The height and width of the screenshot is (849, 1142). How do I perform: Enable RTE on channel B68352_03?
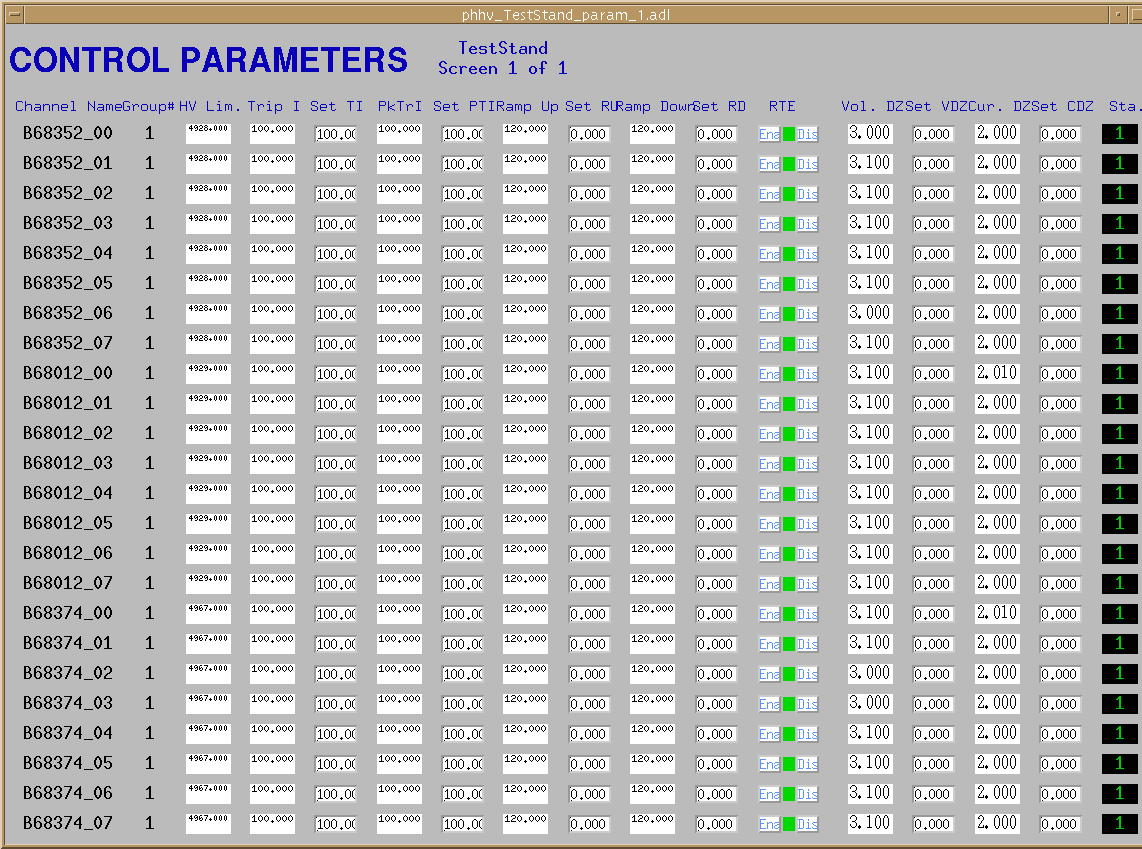[x=769, y=224]
